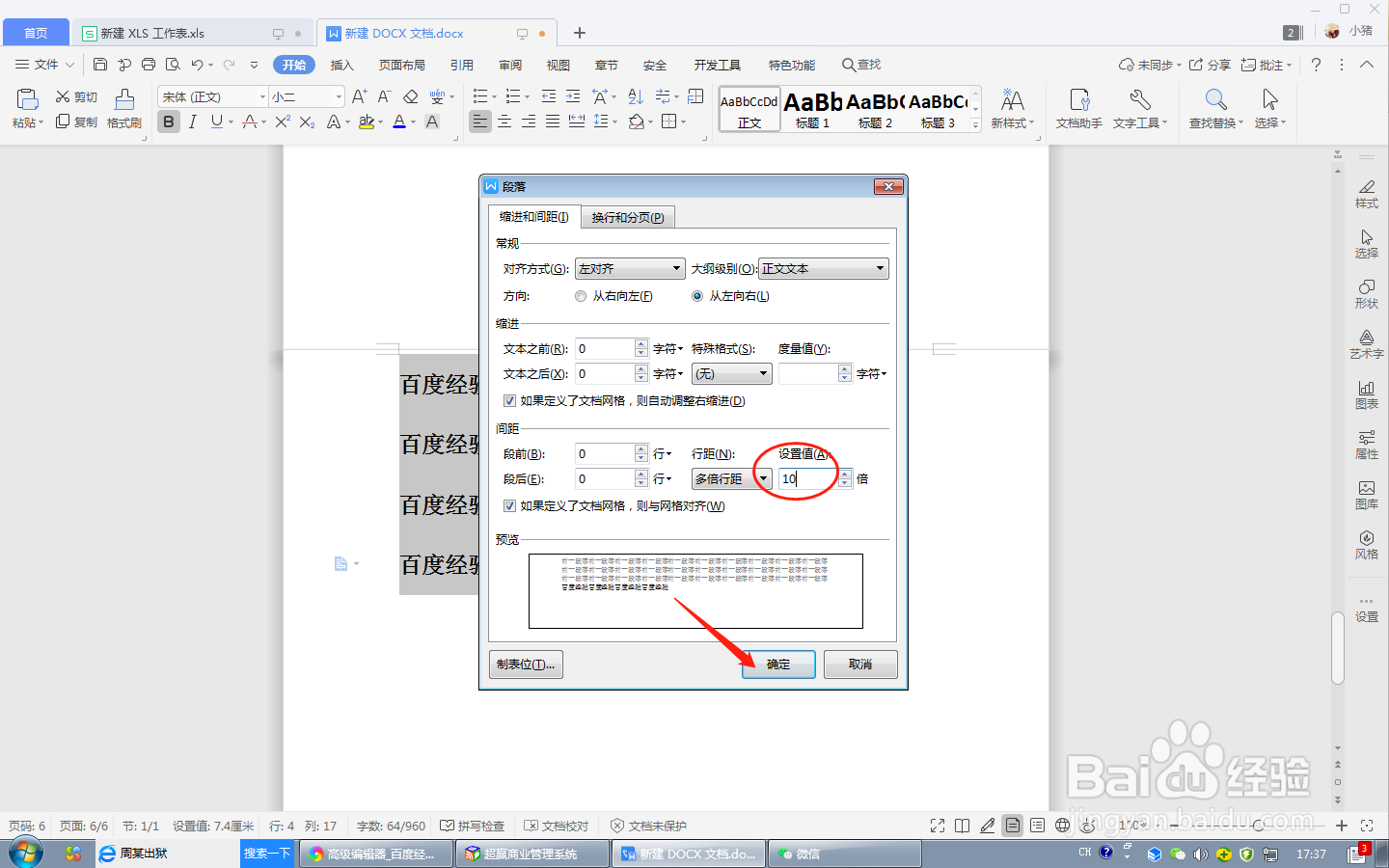Open the Gallery (图库) sidebar panel
Viewport: 1389px width, 868px height.
click(1367, 494)
